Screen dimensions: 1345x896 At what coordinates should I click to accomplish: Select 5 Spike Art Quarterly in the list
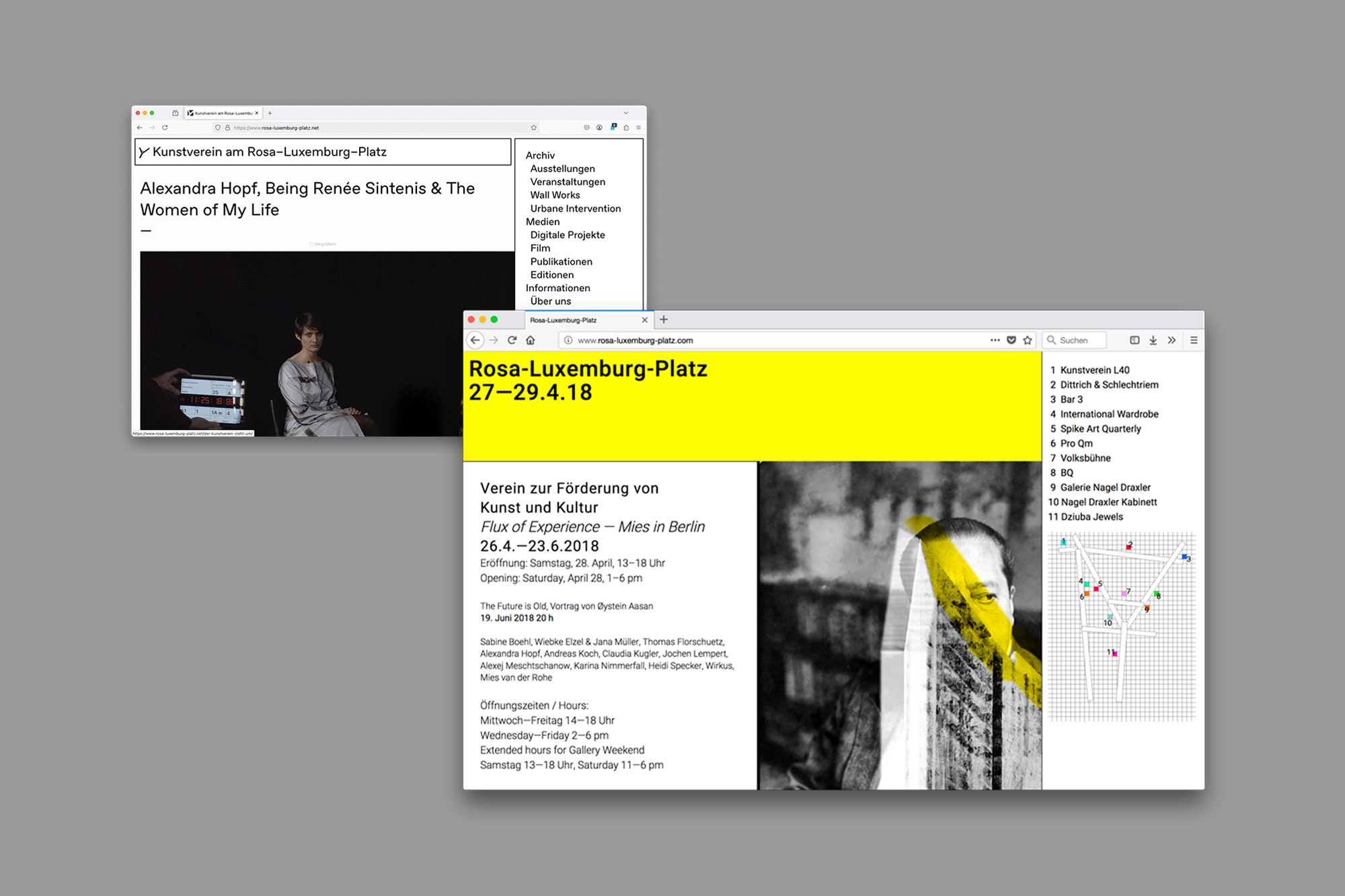click(x=1096, y=429)
